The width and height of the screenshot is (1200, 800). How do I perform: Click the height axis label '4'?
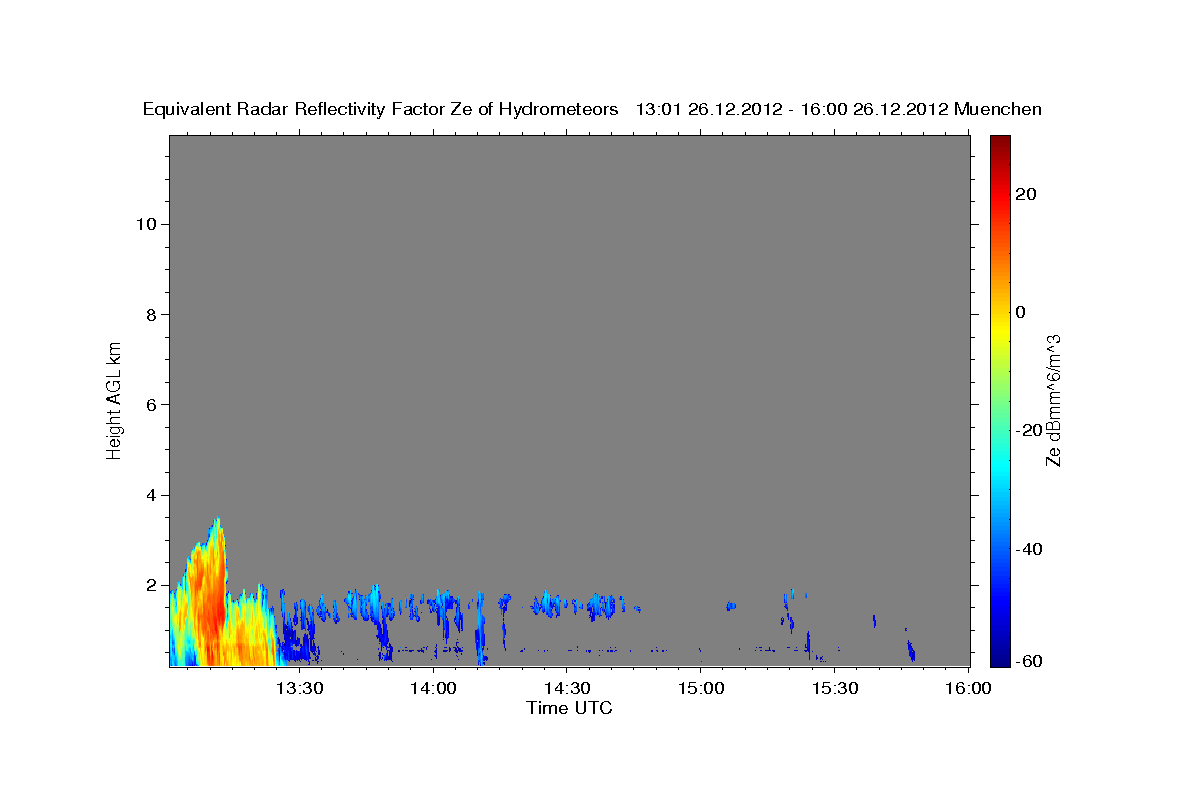pos(149,495)
